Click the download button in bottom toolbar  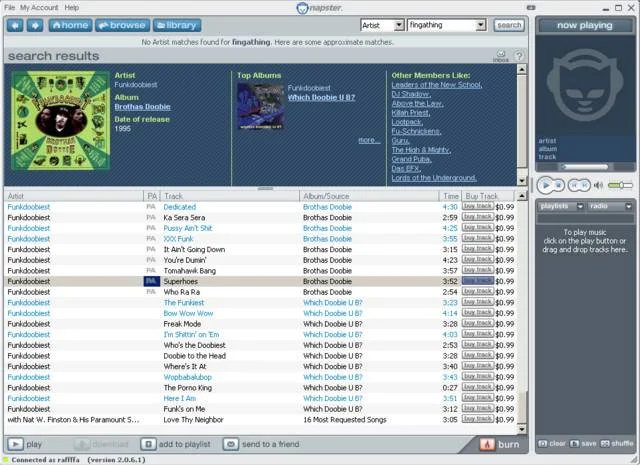tap(102, 444)
